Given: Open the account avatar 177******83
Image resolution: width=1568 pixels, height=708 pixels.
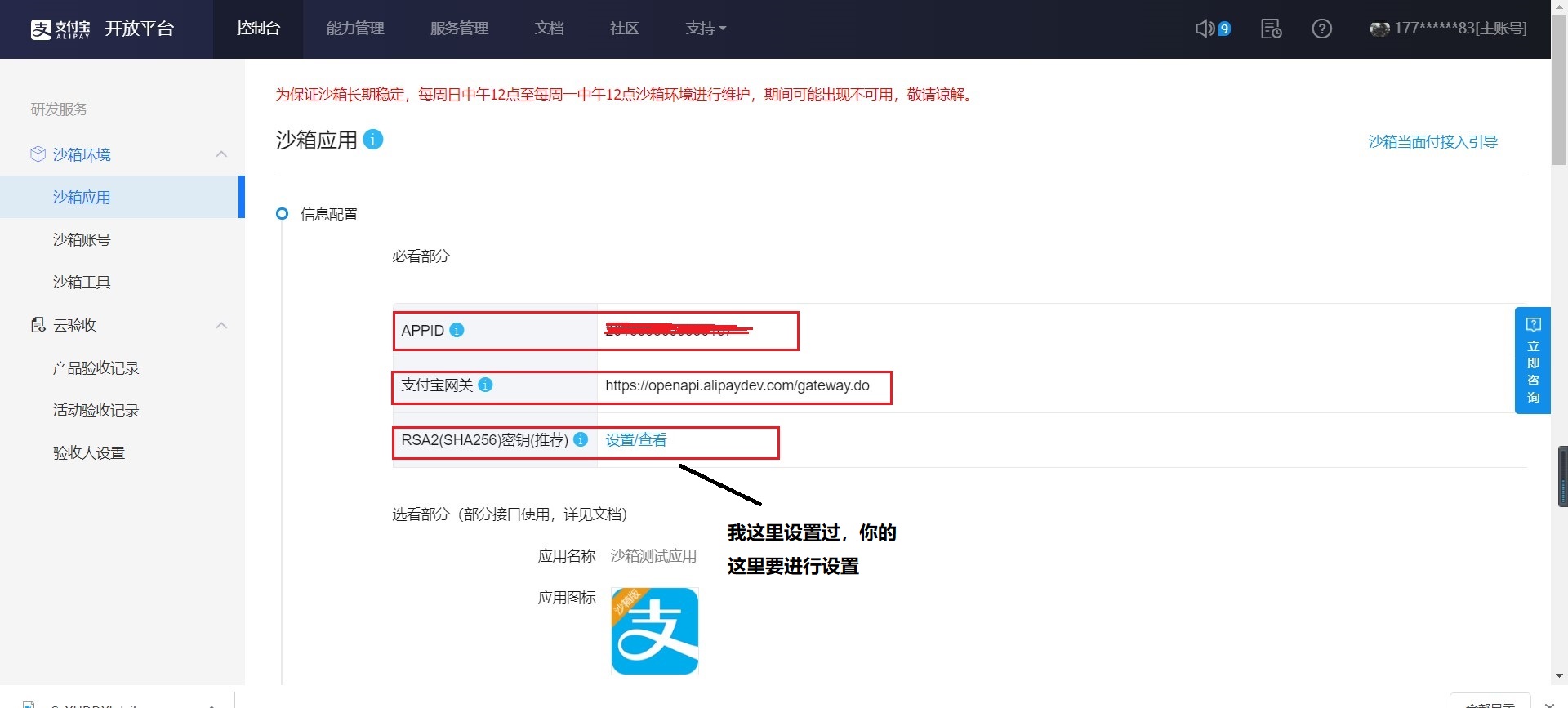Looking at the screenshot, I should [x=1379, y=29].
